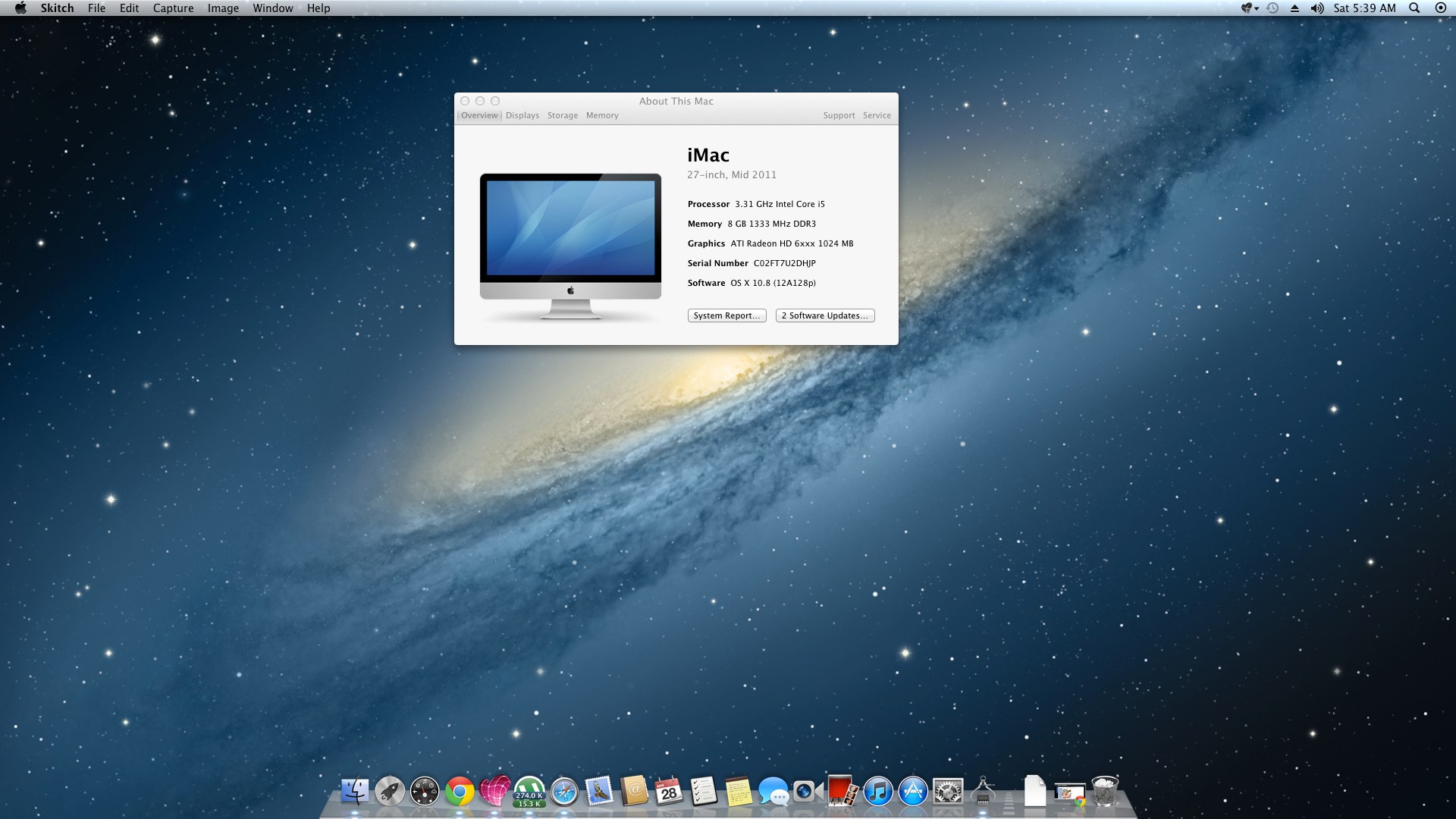
Task: Open Messages chat bubble icon
Action: click(x=773, y=792)
